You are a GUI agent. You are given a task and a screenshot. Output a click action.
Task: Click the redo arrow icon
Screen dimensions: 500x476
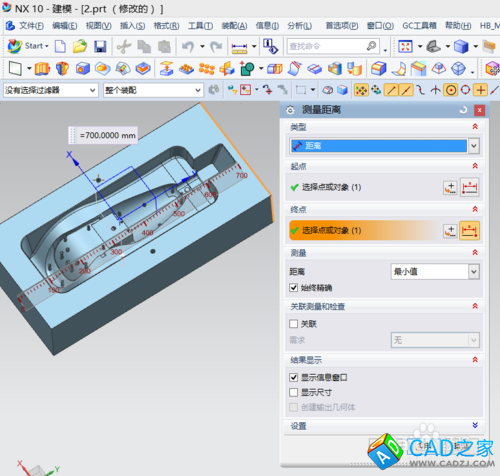pyautogui.click(x=216, y=46)
